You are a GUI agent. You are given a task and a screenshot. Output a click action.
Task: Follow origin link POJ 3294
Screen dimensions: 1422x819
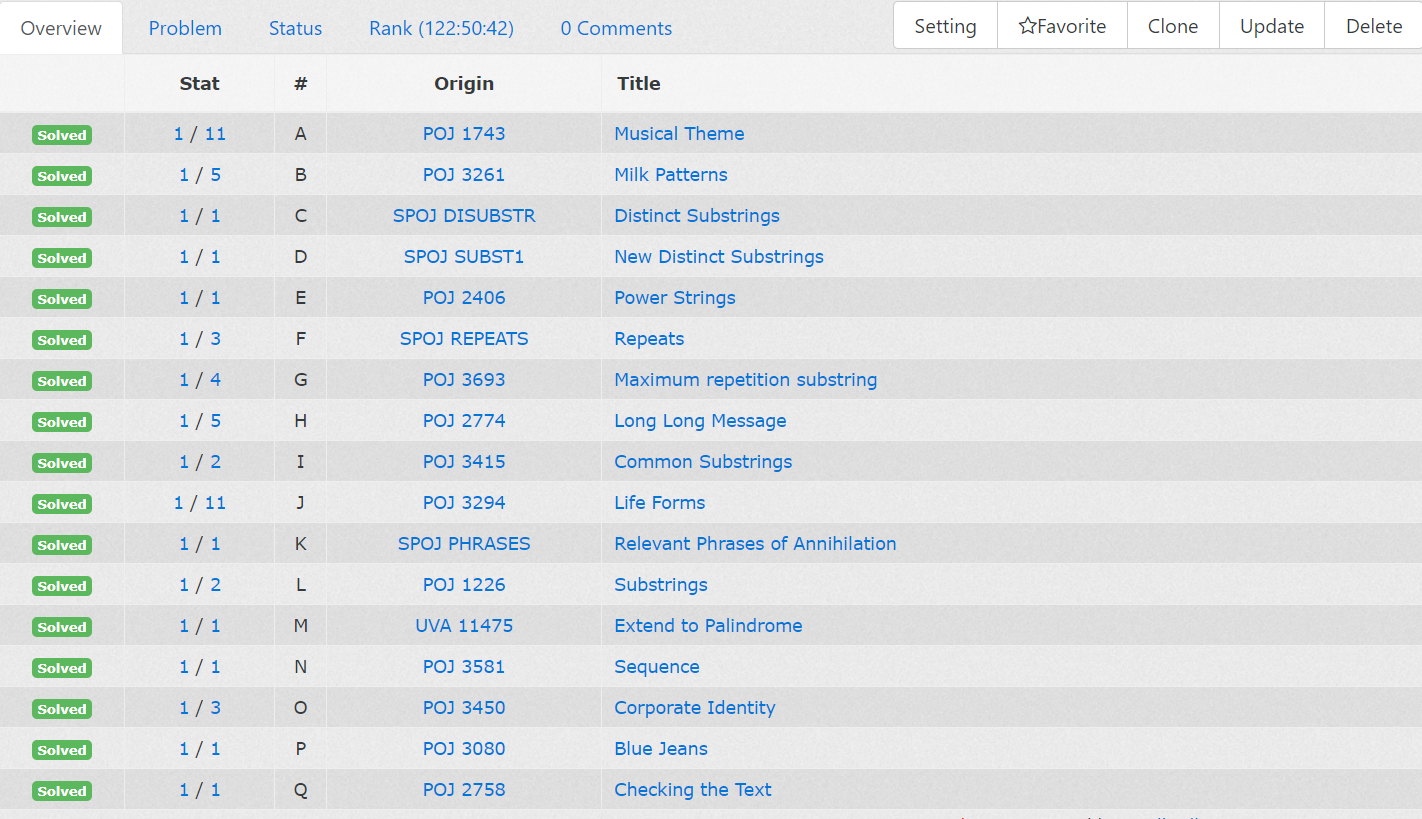point(464,502)
